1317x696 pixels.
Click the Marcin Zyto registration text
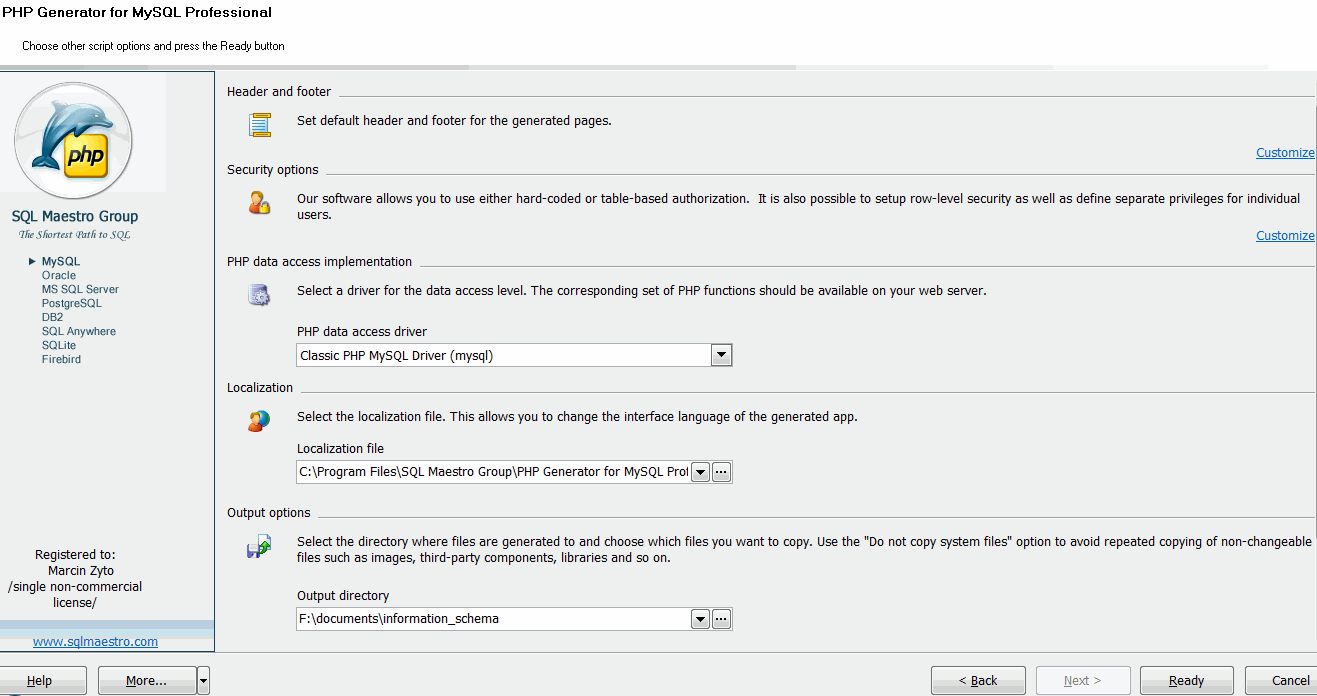coord(81,571)
